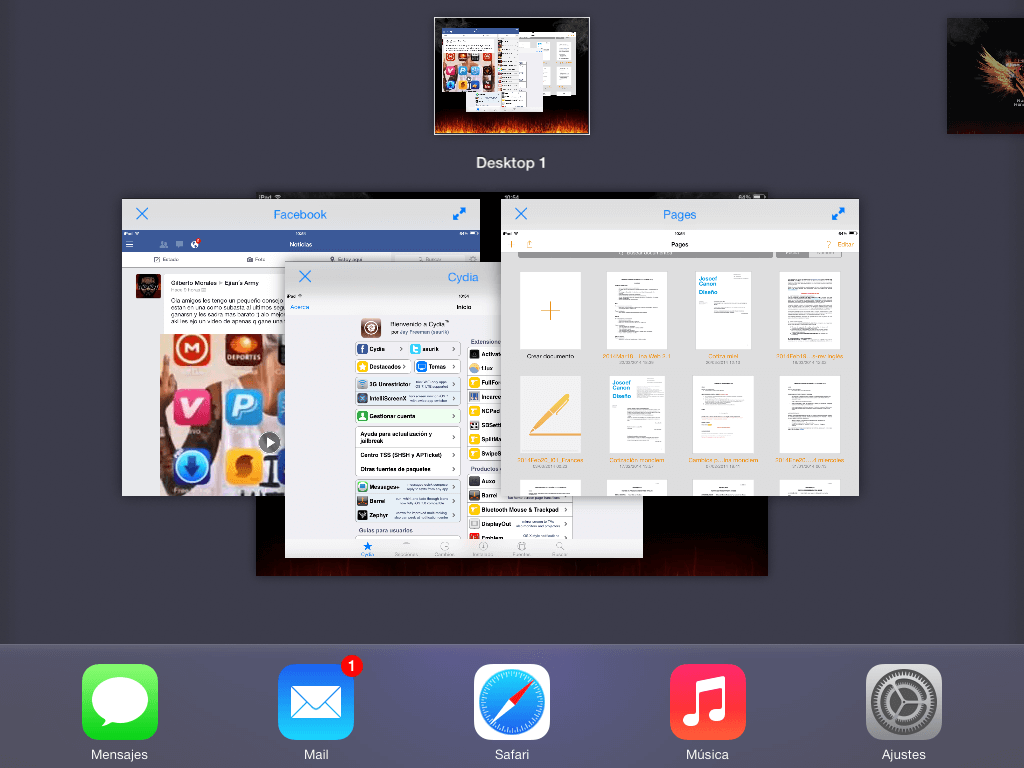Play the video in the Facebook post

click(269, 442)
